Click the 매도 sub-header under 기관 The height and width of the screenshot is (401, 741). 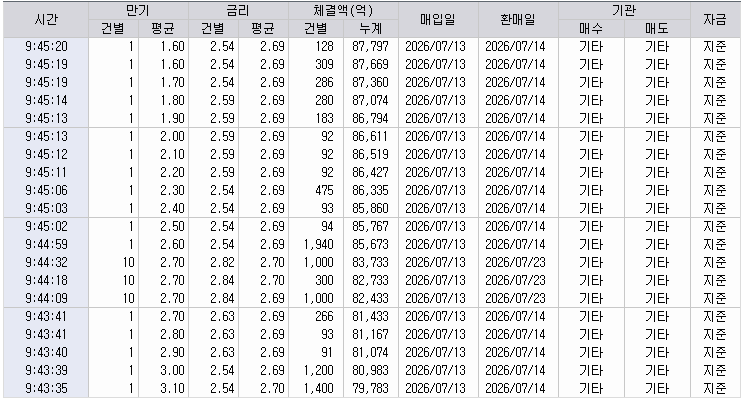(x=657, y=29)
